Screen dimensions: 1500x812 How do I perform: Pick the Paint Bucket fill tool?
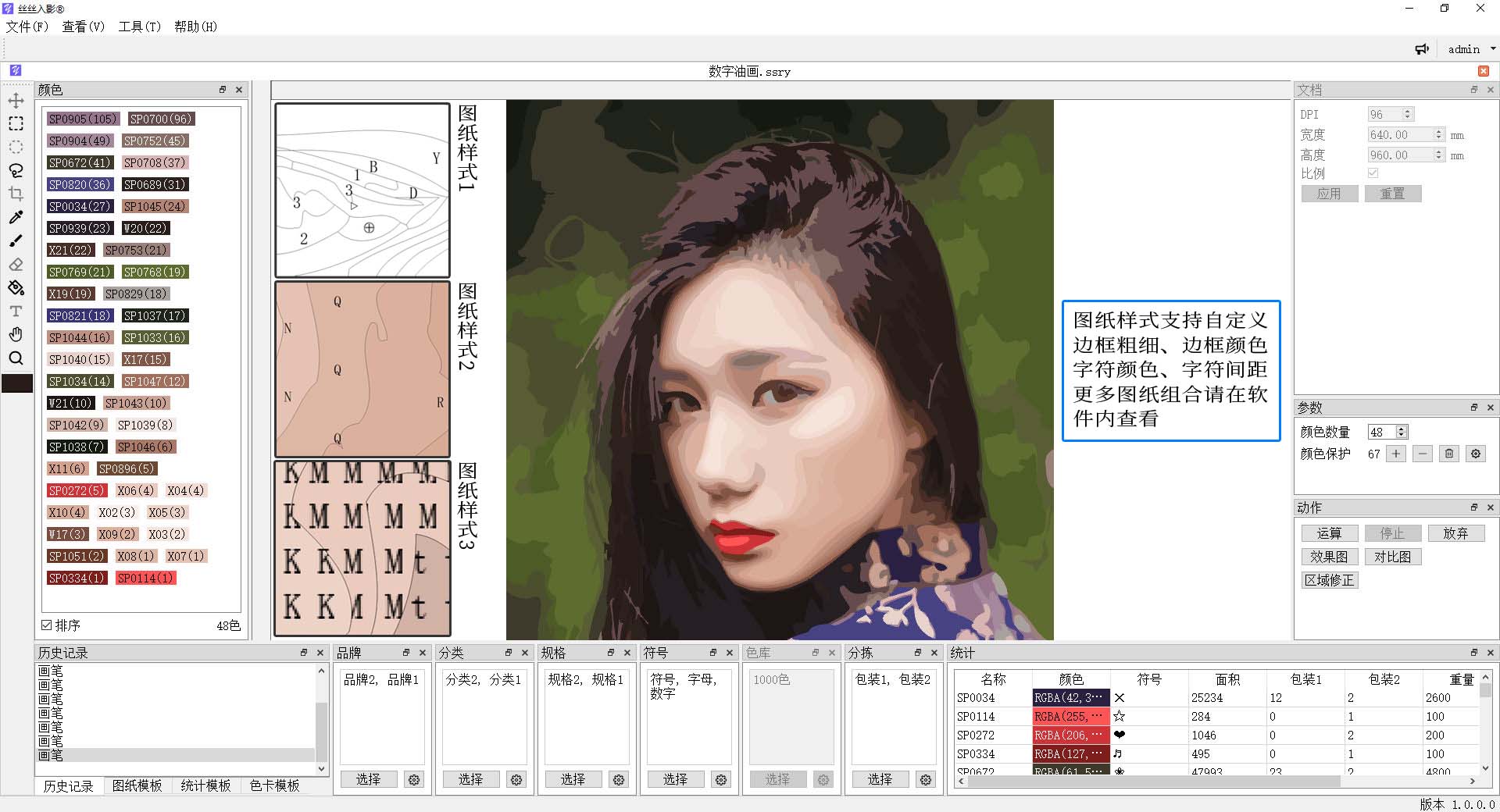(x=16, y=288)
